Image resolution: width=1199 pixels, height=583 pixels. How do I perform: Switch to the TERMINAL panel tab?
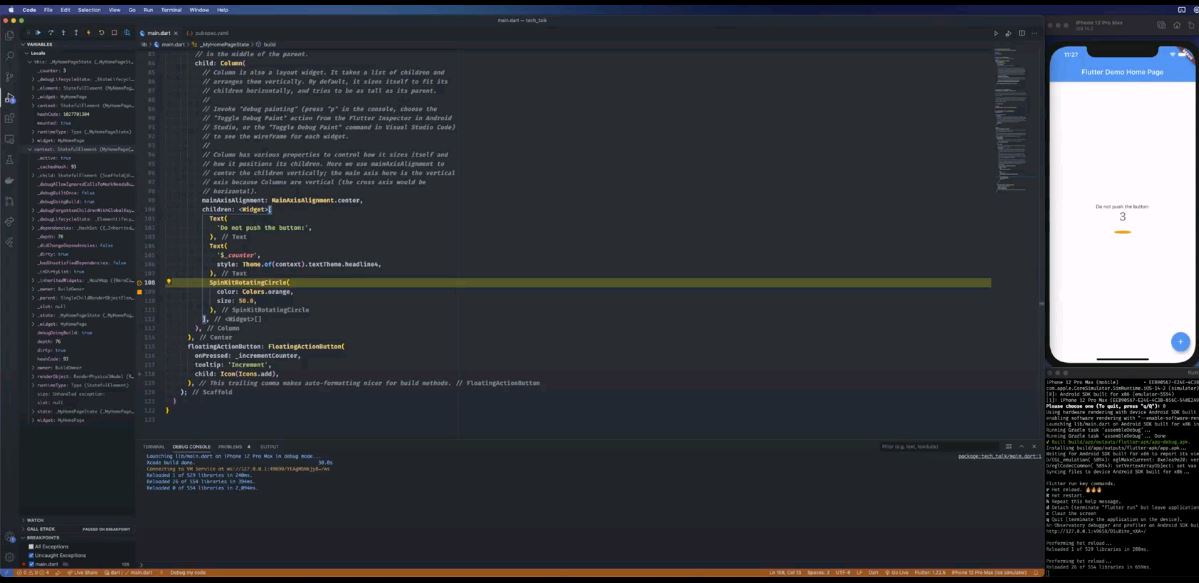[154, 446]
